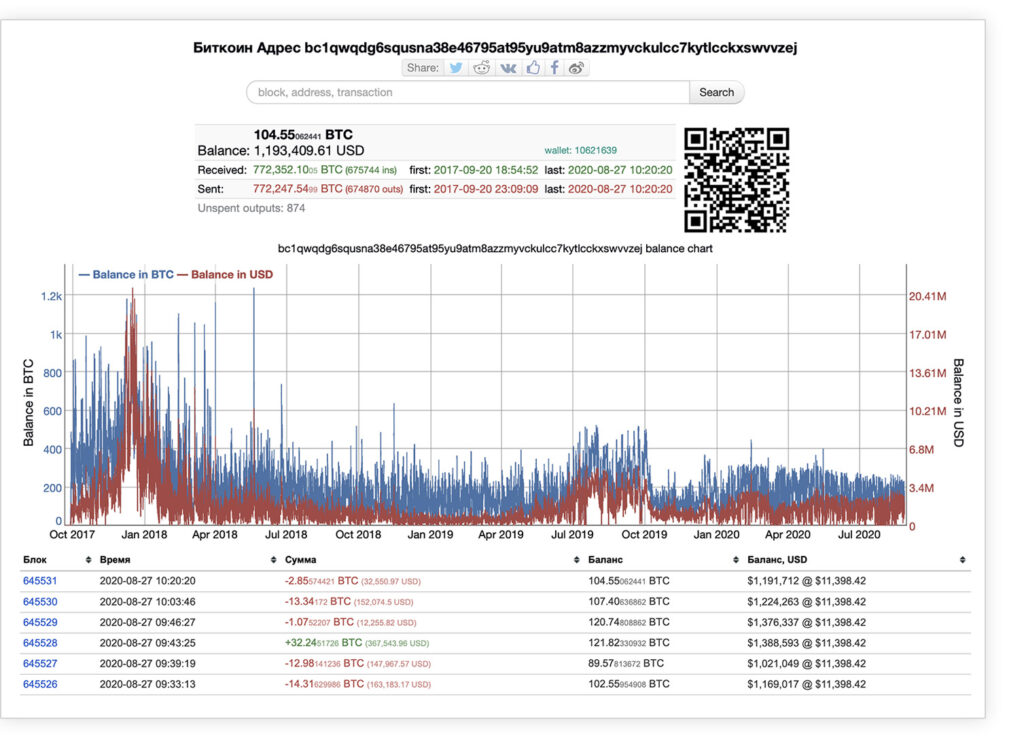The width and height of the screenshot is (1024, 738).
Task: Open block 645528 link
Action: [40, 643]
